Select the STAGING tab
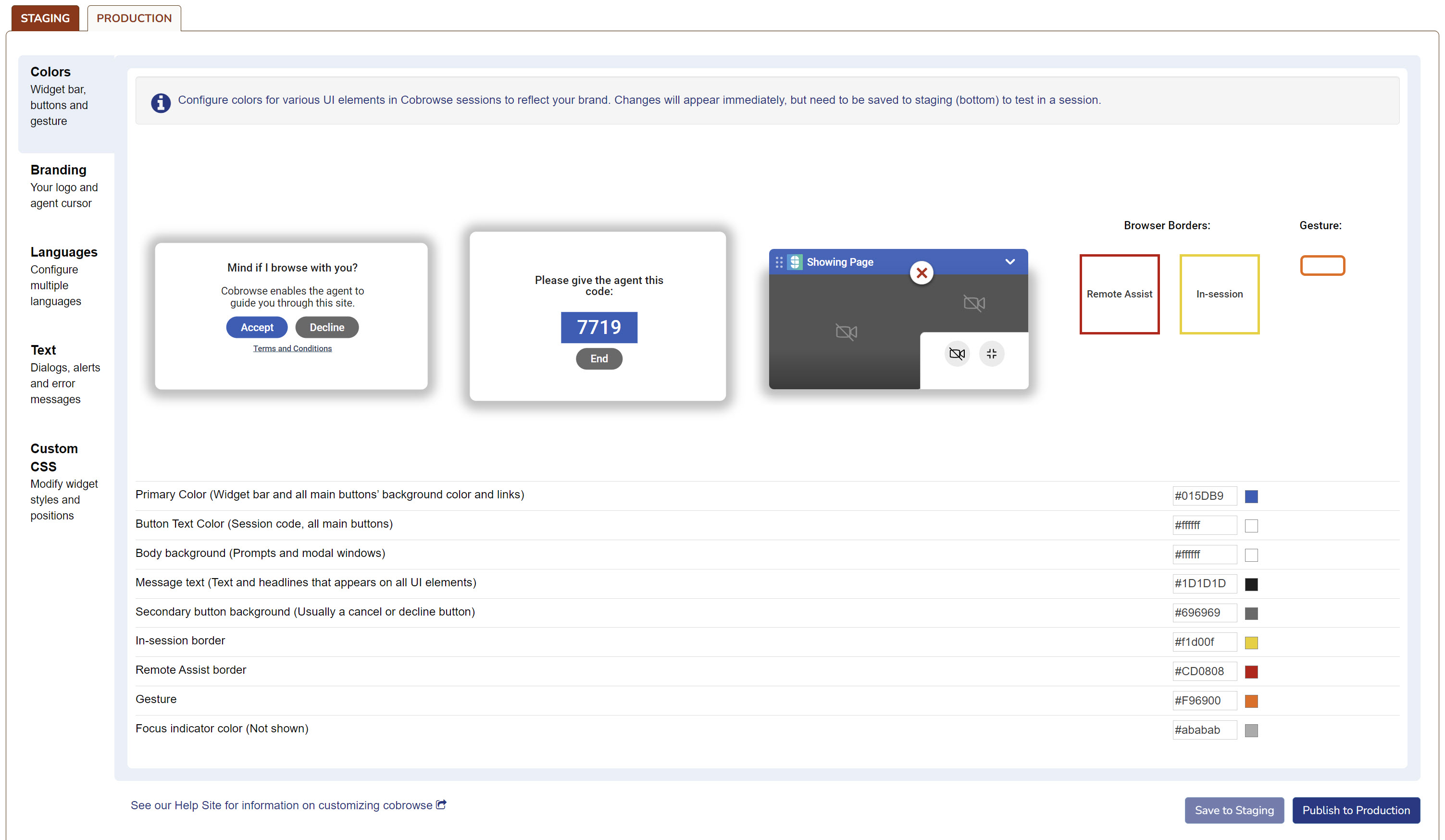Viewport: 1445px width, 840px height. point(45,18)
